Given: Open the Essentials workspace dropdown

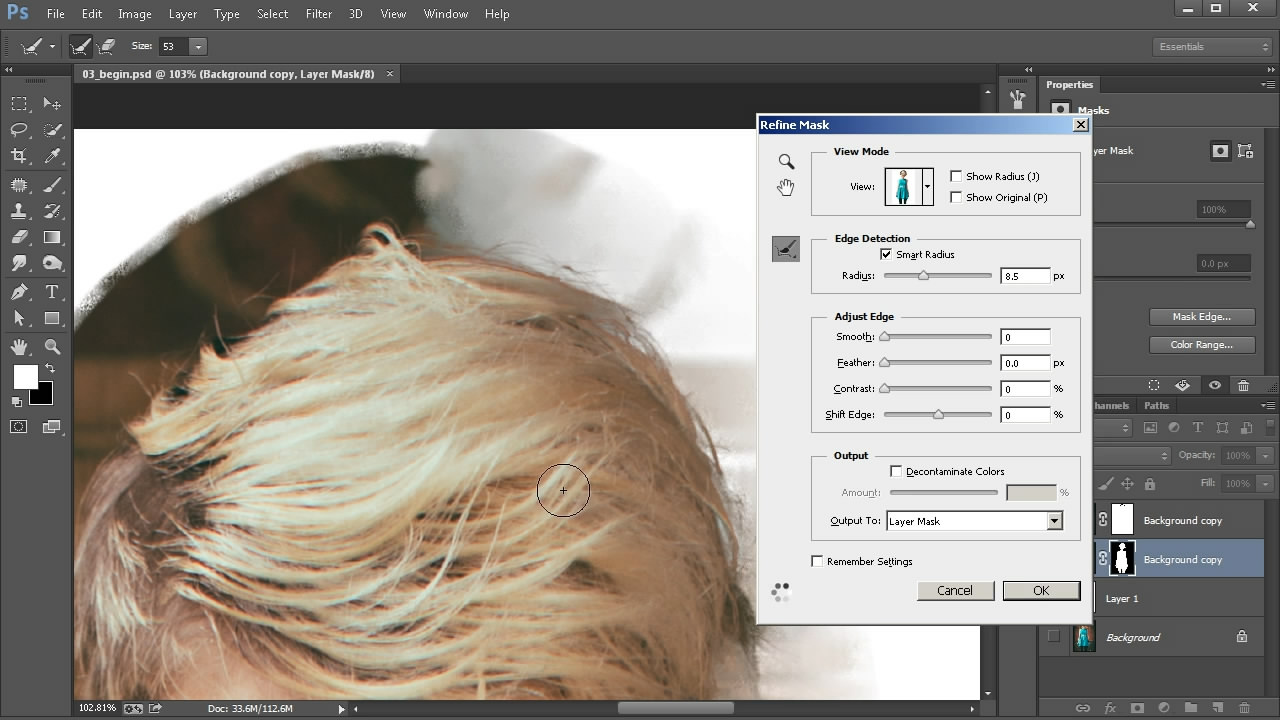Looking at the screenshot, I should pos(1211,47).
